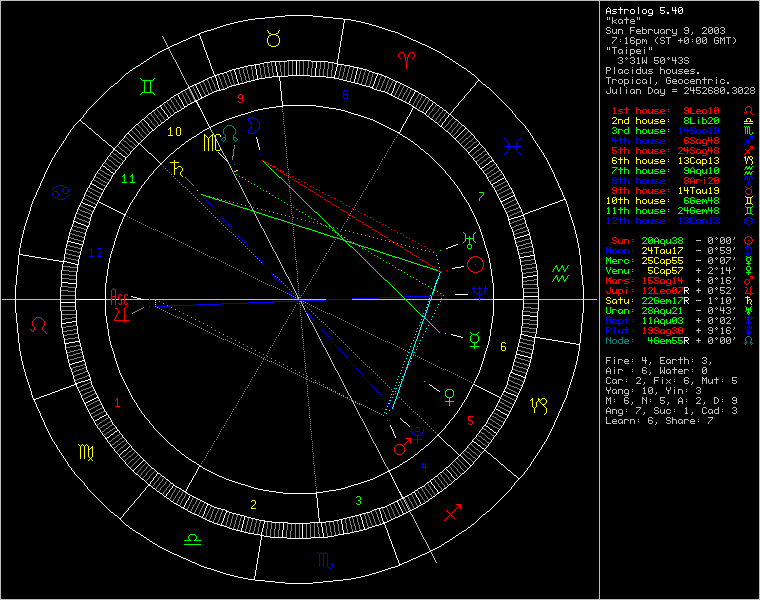Click the 2nd house 8Lib20 row

[681, 121]
